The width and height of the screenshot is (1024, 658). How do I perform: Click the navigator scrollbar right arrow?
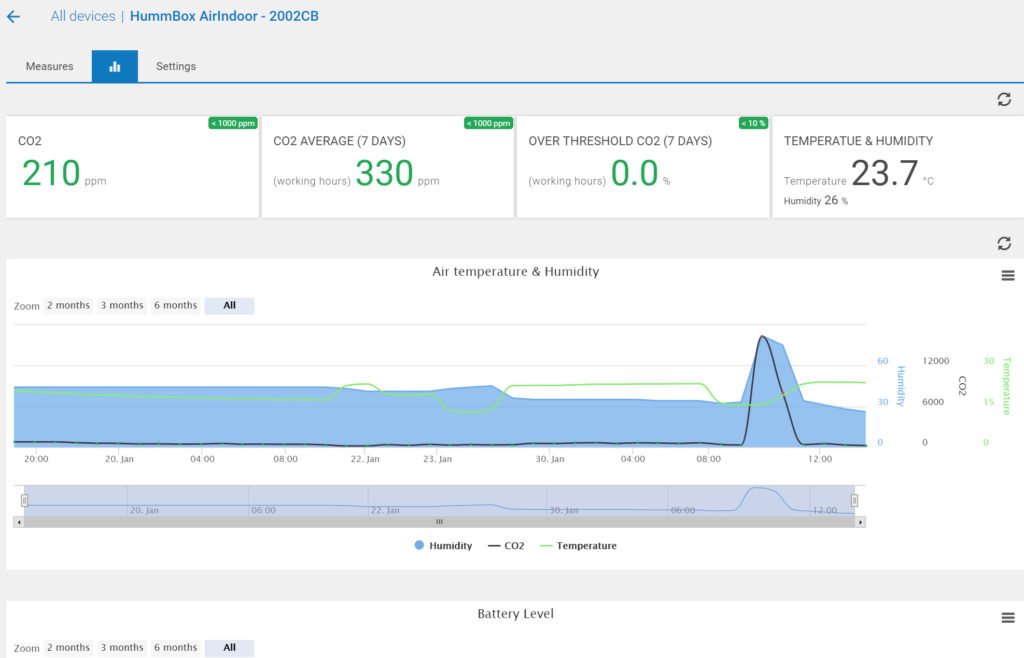861,522
